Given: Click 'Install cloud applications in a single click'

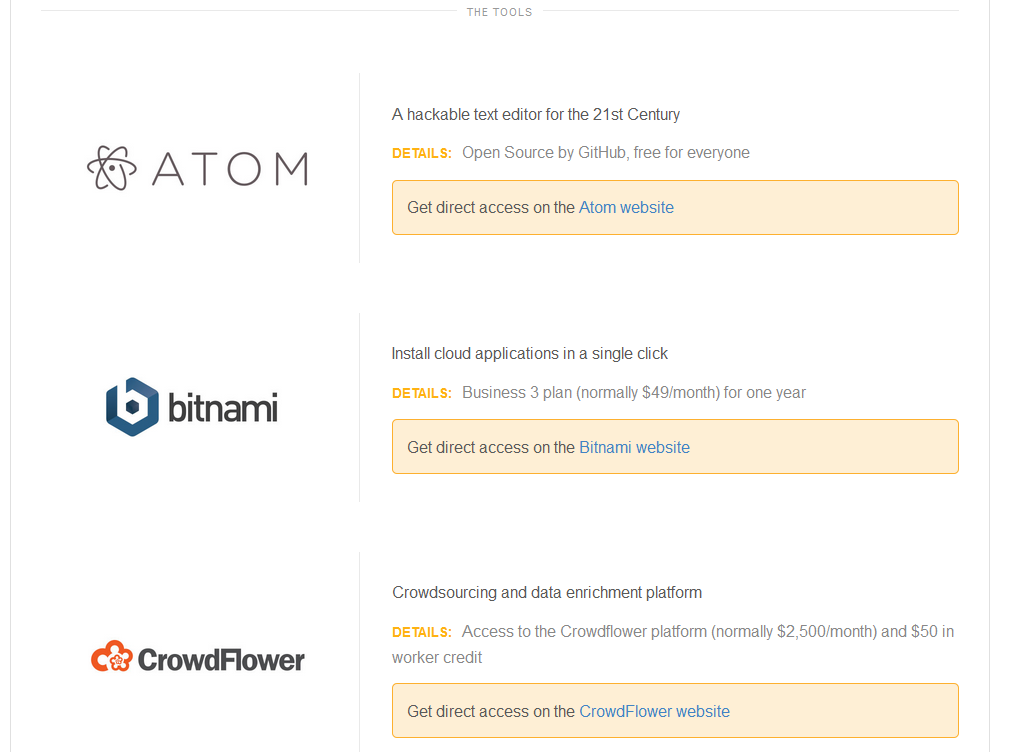Looking at the screenshot, I should [x=529, y=354].
